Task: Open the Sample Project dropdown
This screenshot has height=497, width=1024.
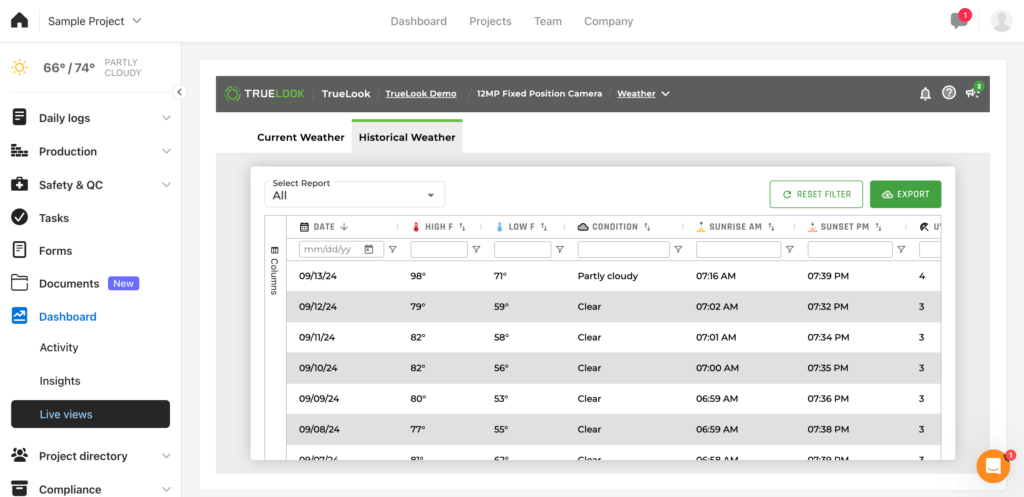Action: coord(95,21)
